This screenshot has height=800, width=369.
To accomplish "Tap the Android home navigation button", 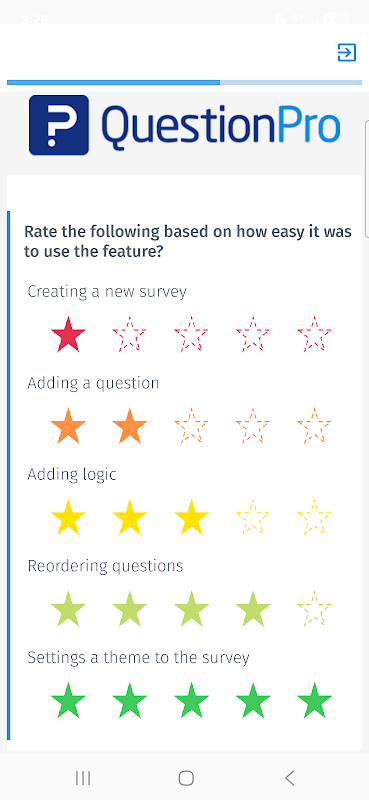I will [186, 778].
